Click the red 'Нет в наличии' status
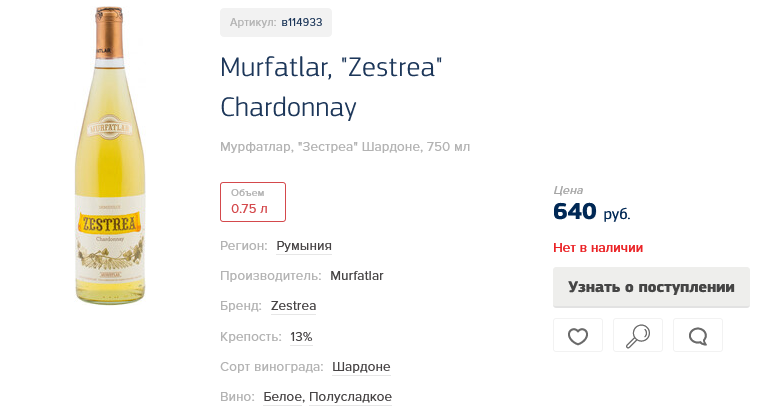766x410 pixels. (x=598, y=248)
